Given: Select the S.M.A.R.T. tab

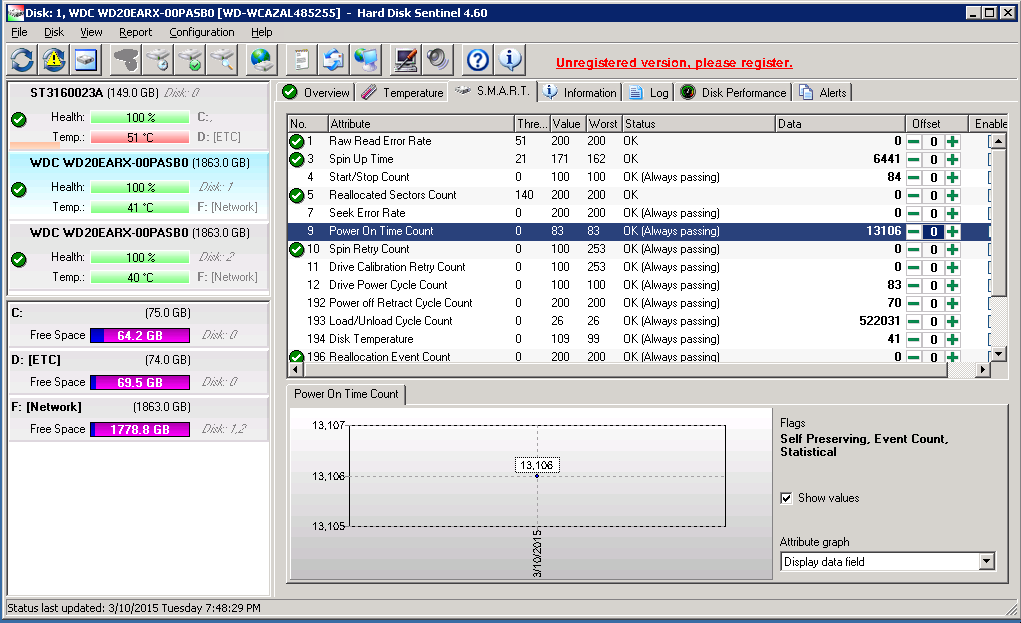Looking at the screenshot, I should [493, 91].
